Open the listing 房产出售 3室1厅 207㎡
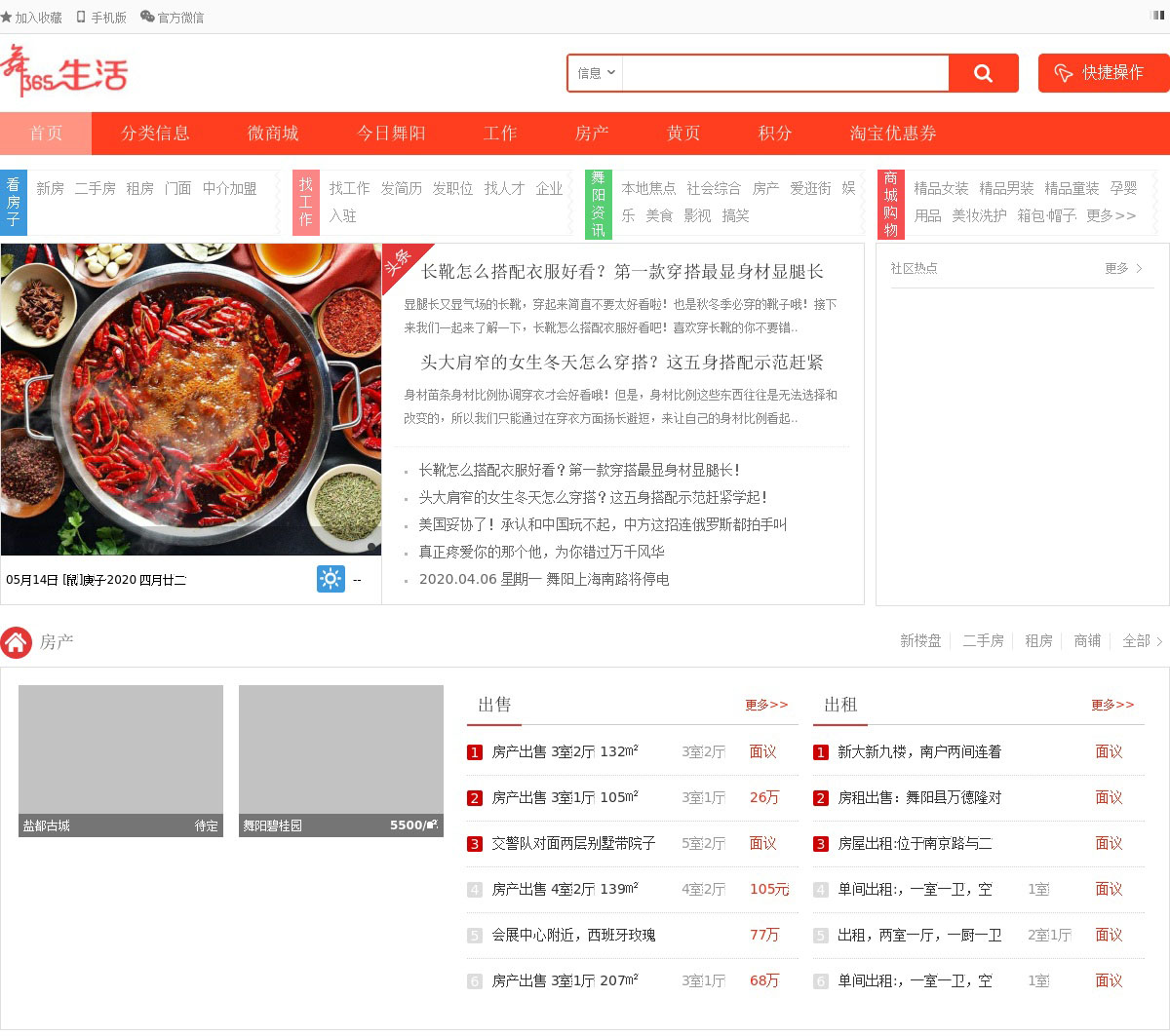Viewport: 1170px width, 1036px height. tap(565, 980)
